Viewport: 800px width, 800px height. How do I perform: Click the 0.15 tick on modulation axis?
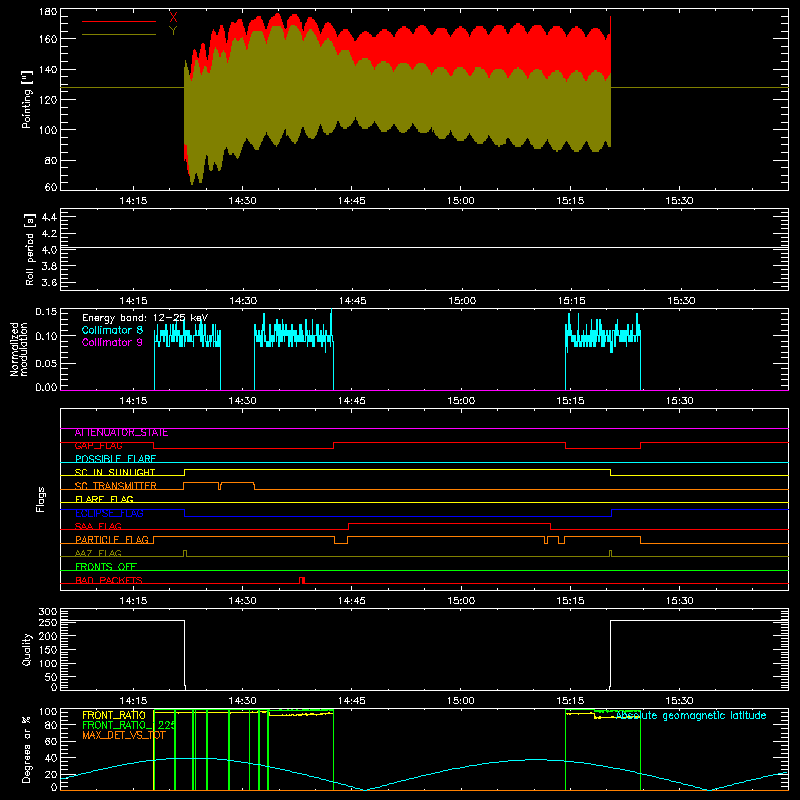46,312
